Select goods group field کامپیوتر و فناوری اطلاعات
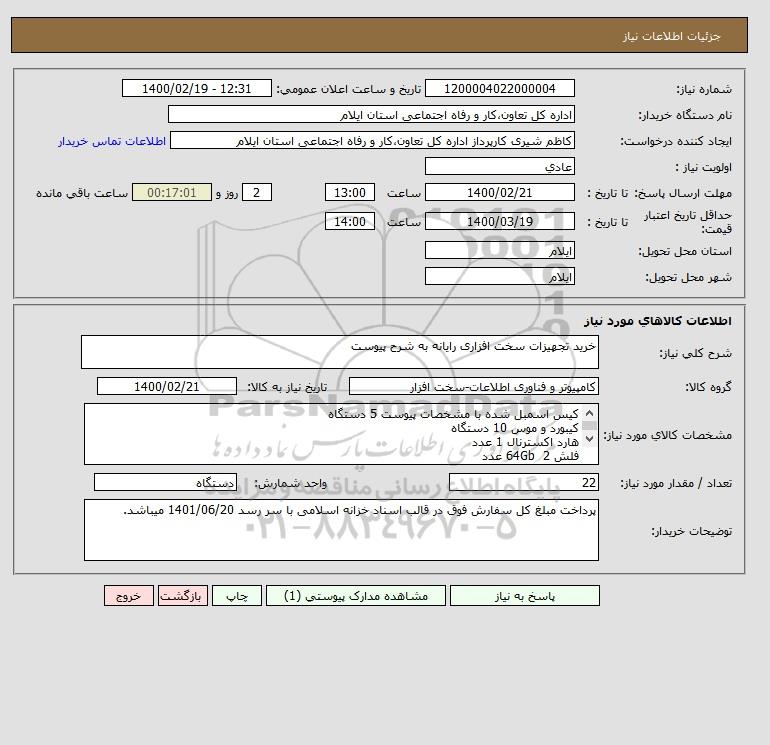The height and width of the screenshot is (745, 770). click(x=473, y=386)
